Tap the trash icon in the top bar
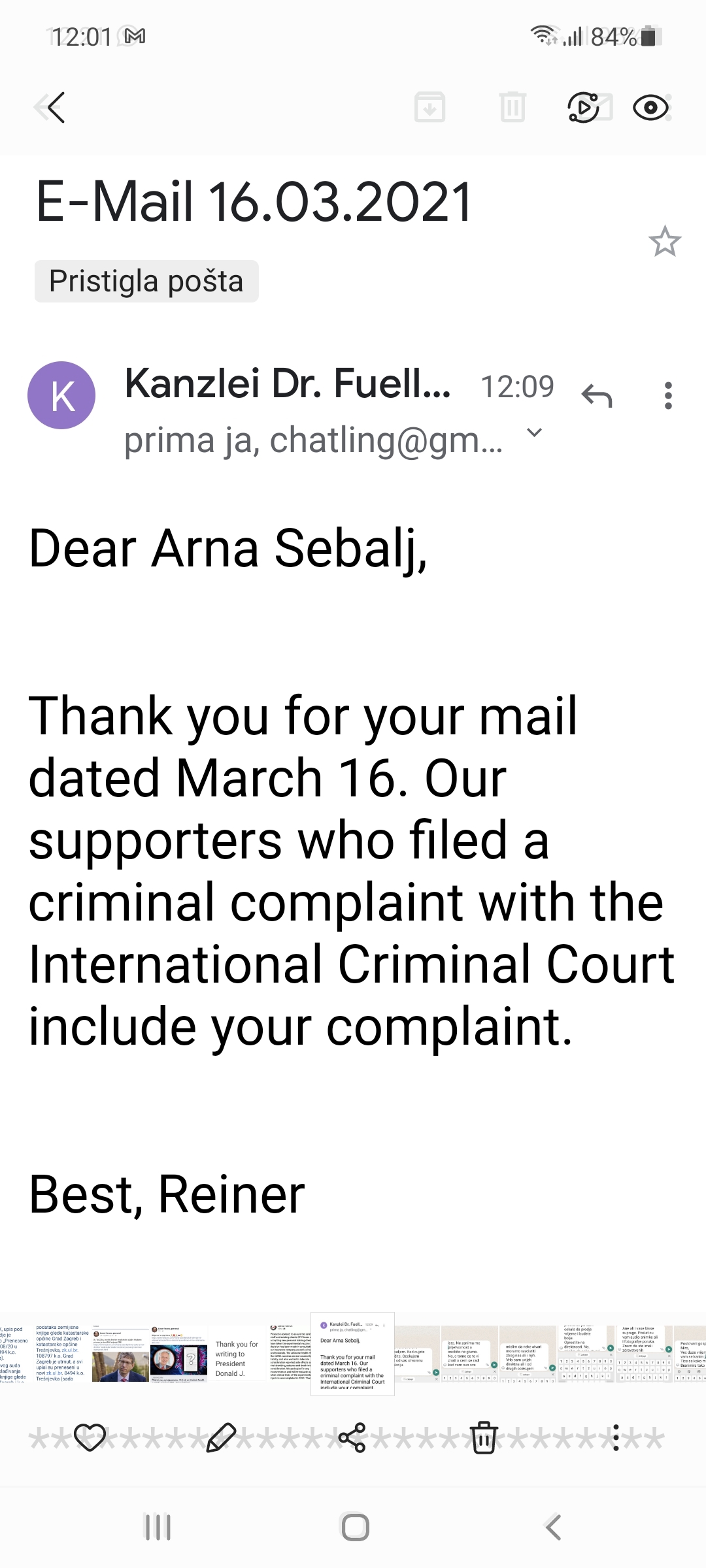 tap(513, 107)
